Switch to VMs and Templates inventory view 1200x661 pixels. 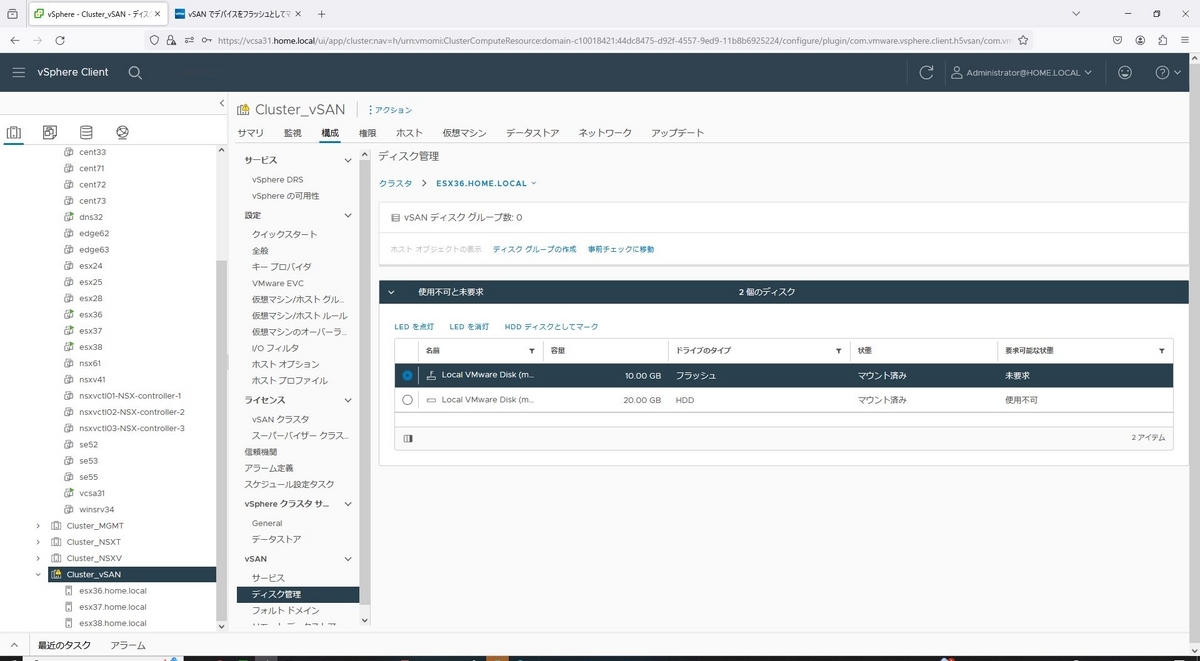(x=50, y=132)
